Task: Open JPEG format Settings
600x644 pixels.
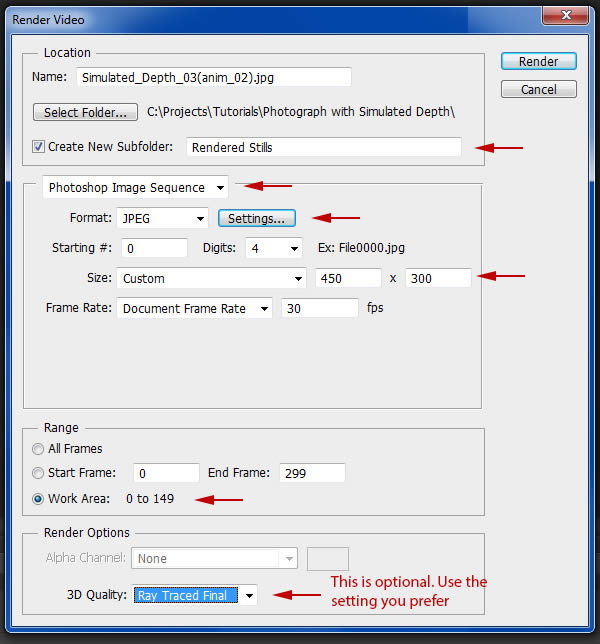Action: pyautogui.click(x=257, y=218)
